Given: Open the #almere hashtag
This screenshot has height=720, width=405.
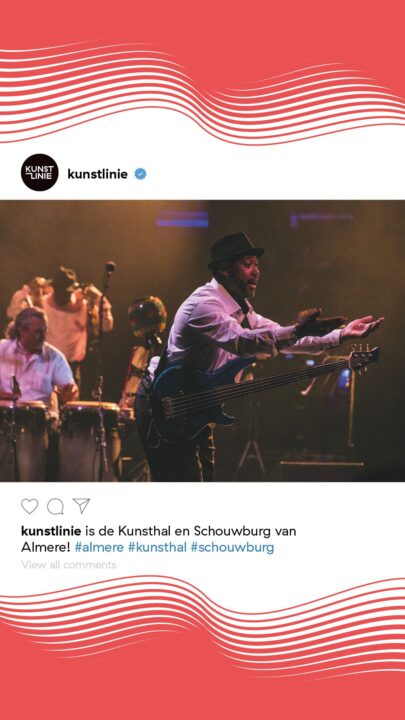Looking at the screenshot, I should pyautogui.click(x=99, y=547).
